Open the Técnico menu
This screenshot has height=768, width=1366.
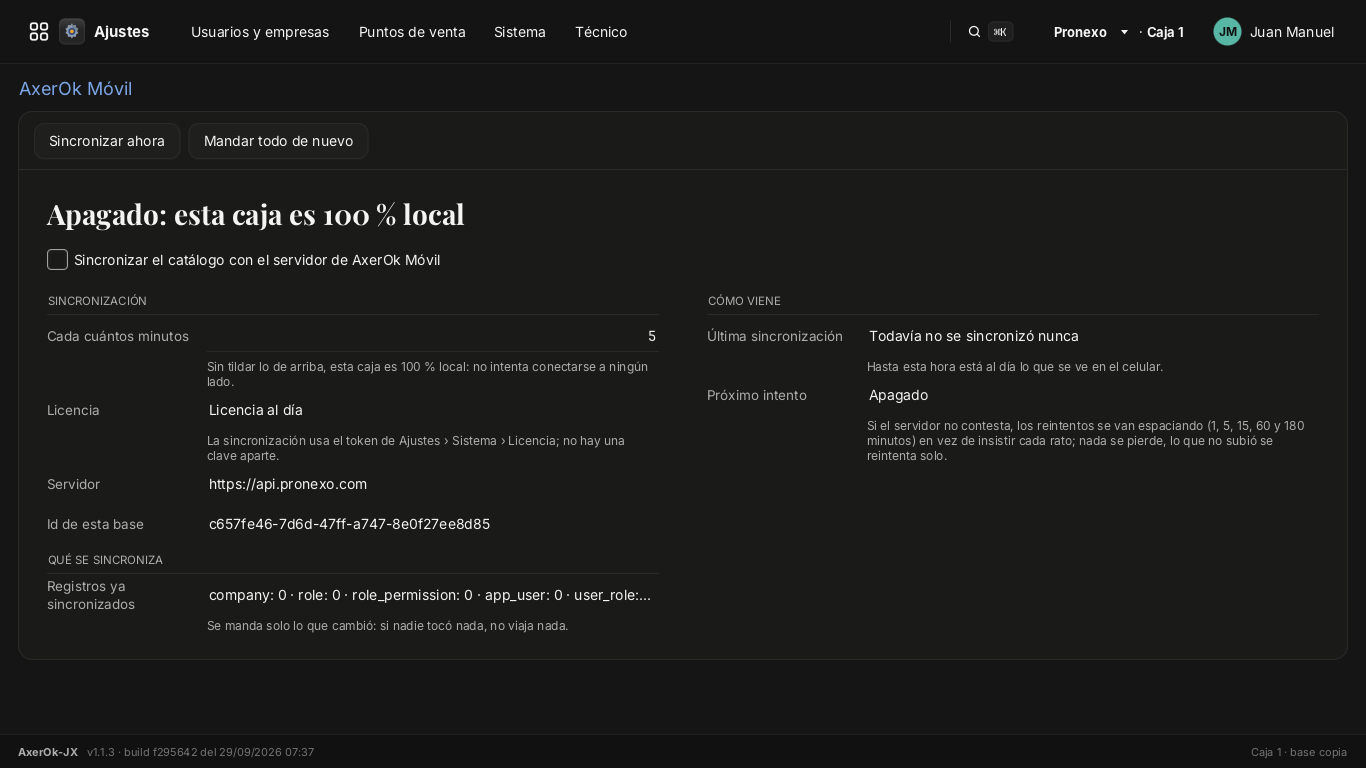click(x=601, y=32)
